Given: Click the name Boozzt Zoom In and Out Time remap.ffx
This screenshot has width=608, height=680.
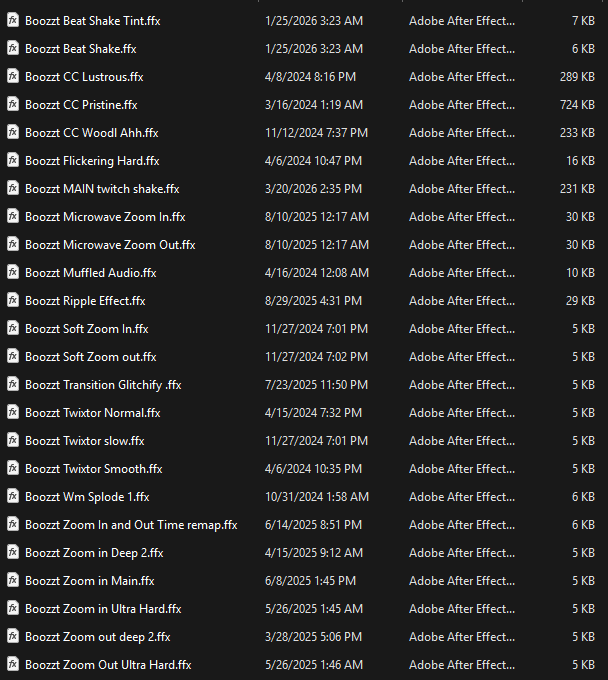Looking at the screenshot, I should click(131, 525).
